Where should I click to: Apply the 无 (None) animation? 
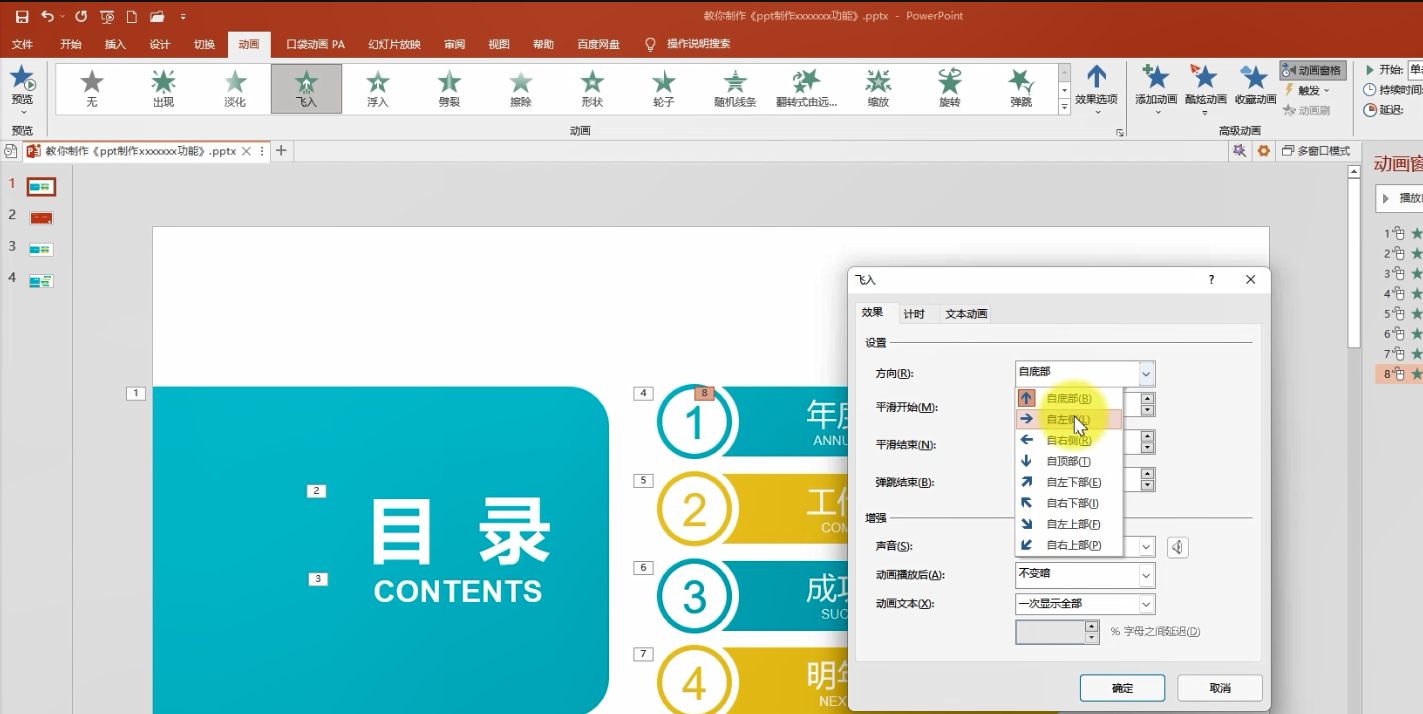tap(92, 89)
